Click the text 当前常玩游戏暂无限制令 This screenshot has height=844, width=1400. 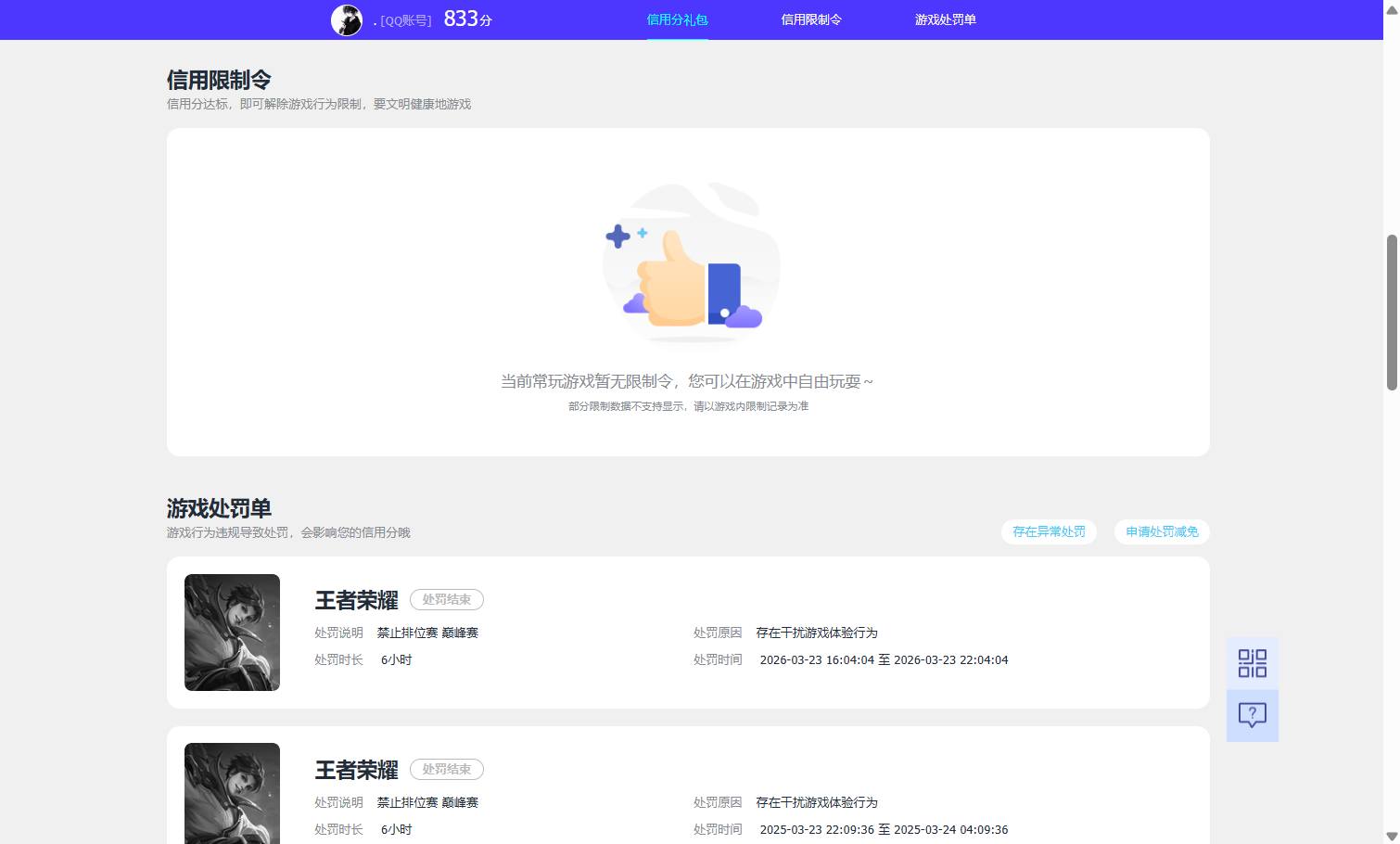589,381
